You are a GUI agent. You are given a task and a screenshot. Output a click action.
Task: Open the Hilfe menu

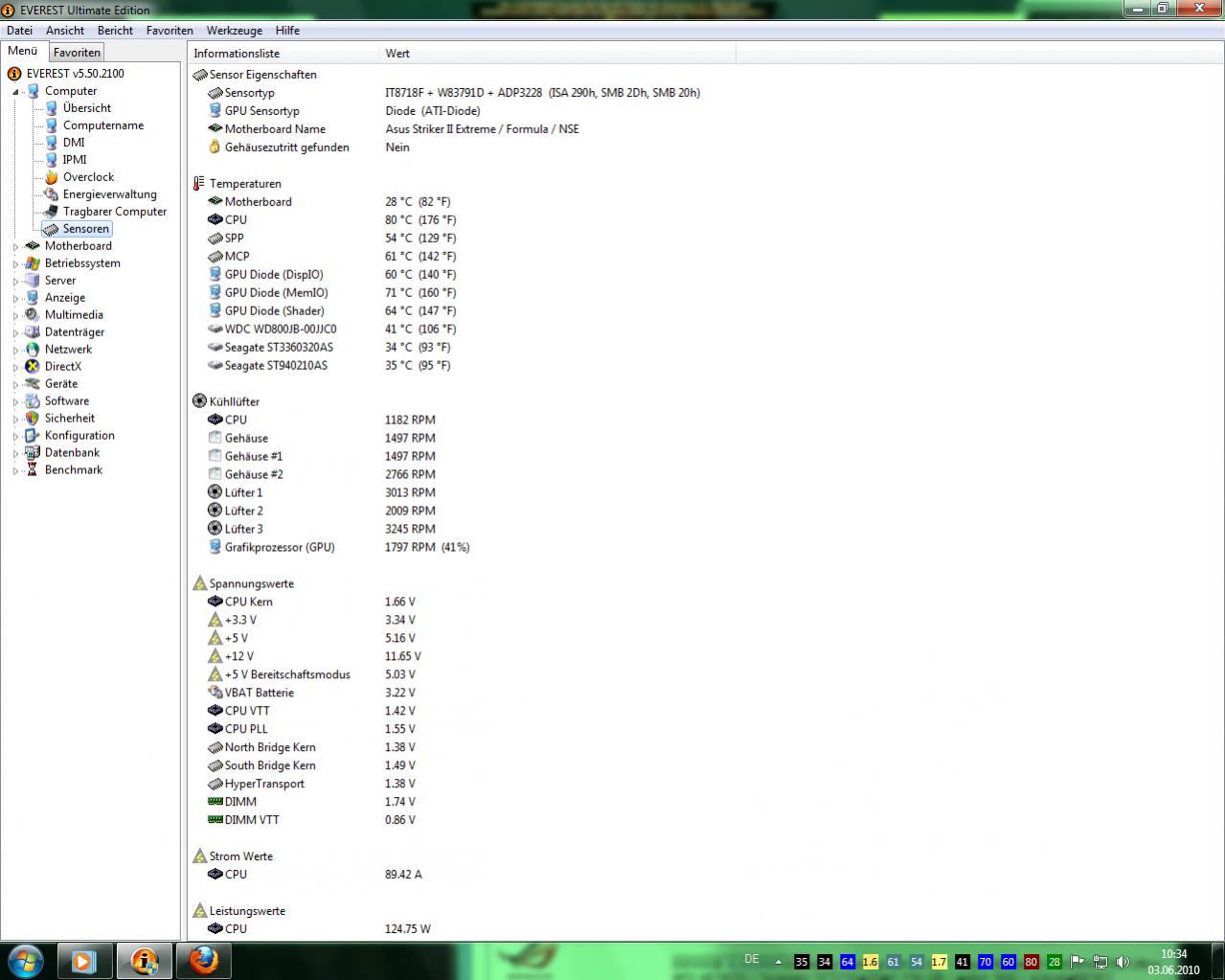click(x=287, y=31)
